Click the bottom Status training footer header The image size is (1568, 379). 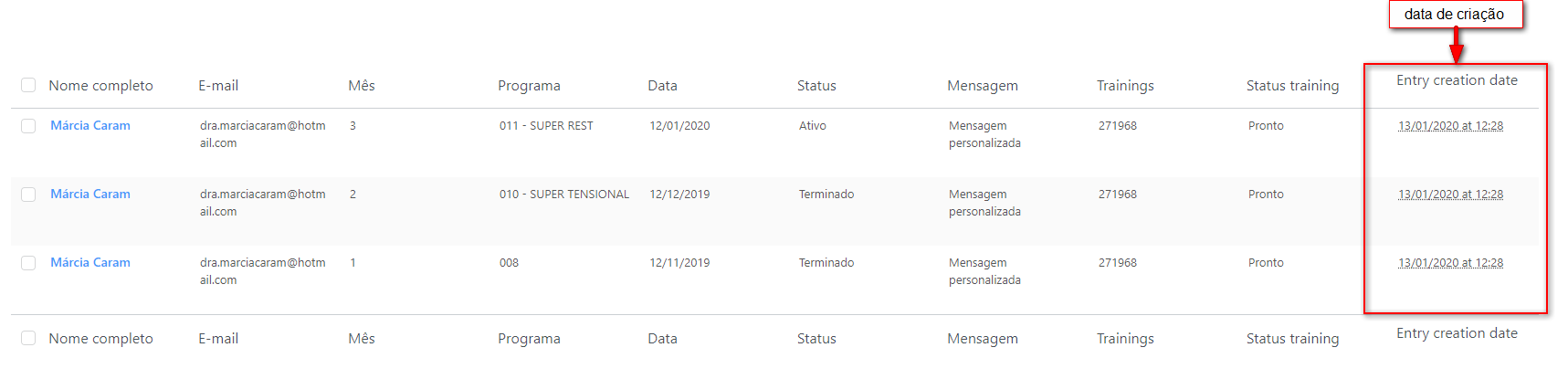tap(1292, 339)
